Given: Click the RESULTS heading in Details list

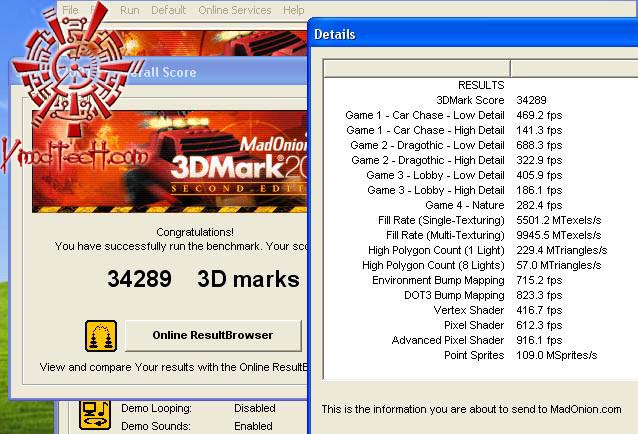Looking at the screenshot, I should click(x=481, y=85).
